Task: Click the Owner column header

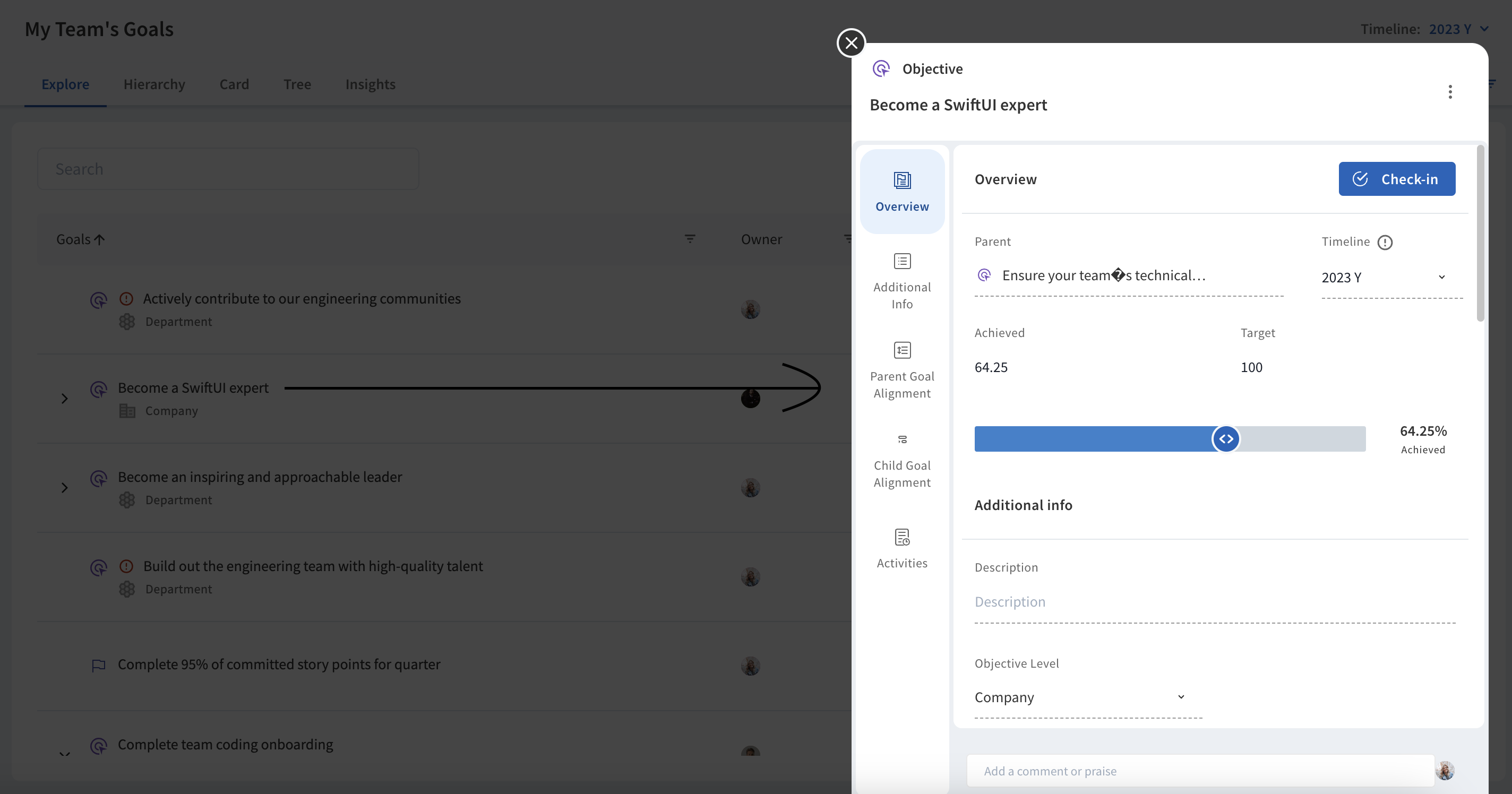Action: click(x=761, y=239)
